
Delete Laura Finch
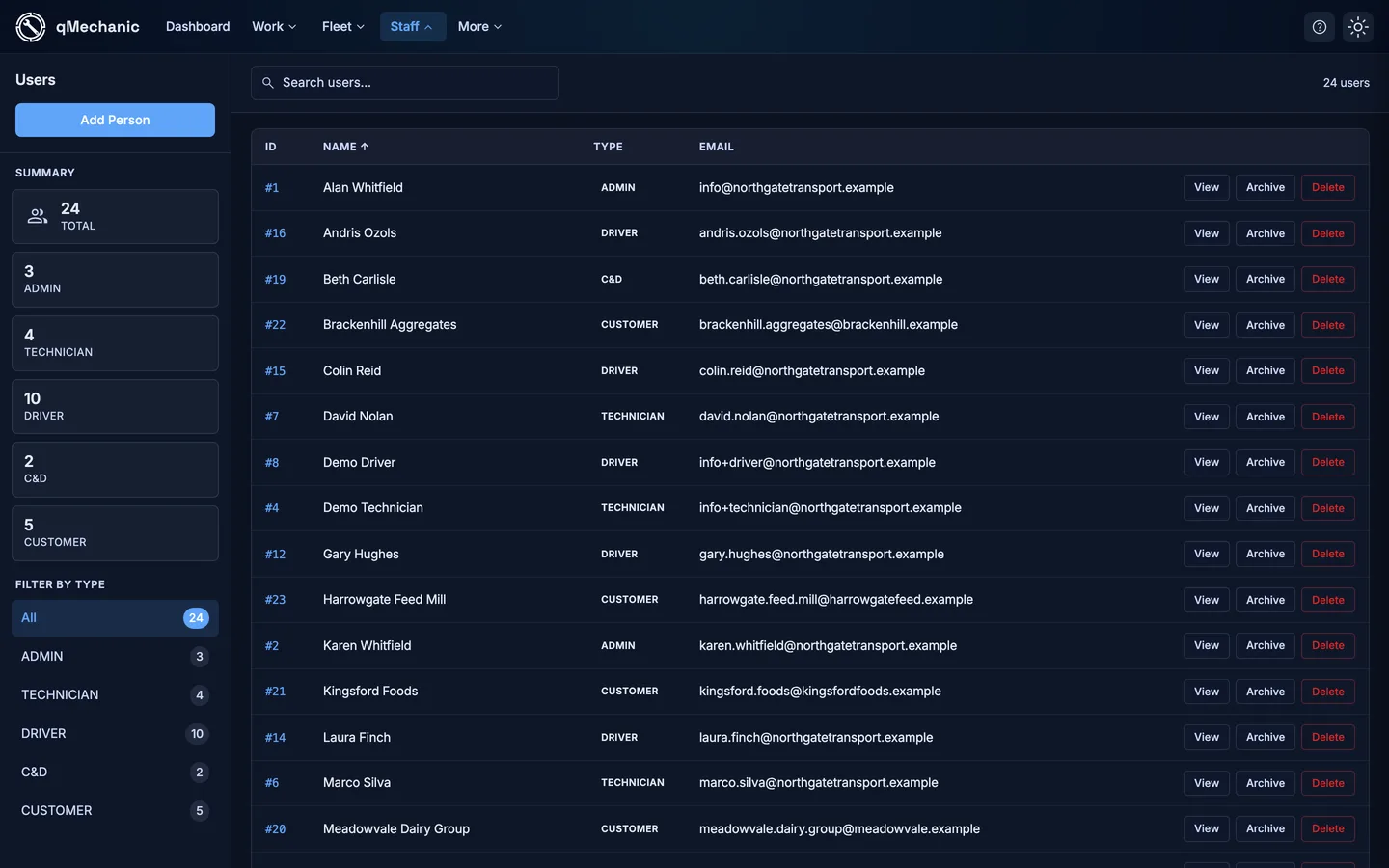pos(1328,738)
